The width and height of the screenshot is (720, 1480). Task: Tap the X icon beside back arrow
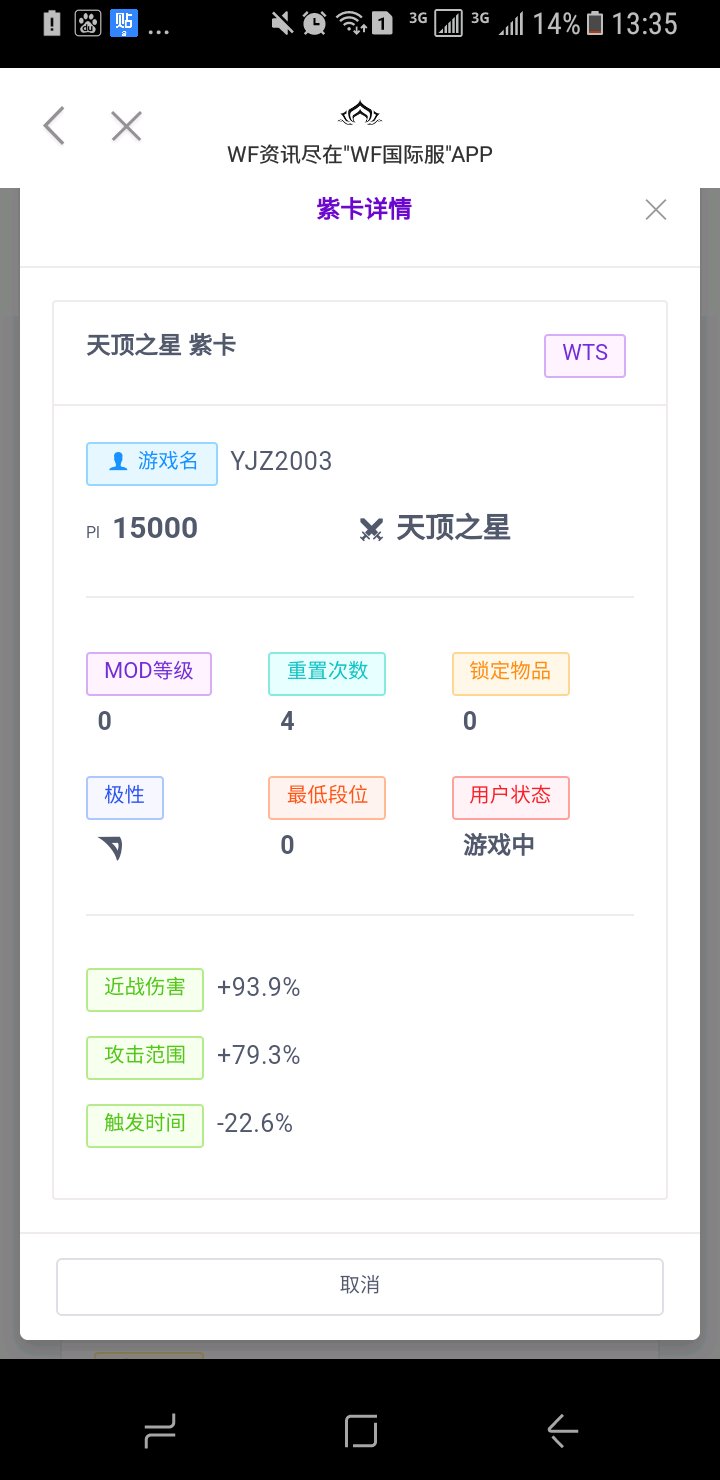(126, 126)
